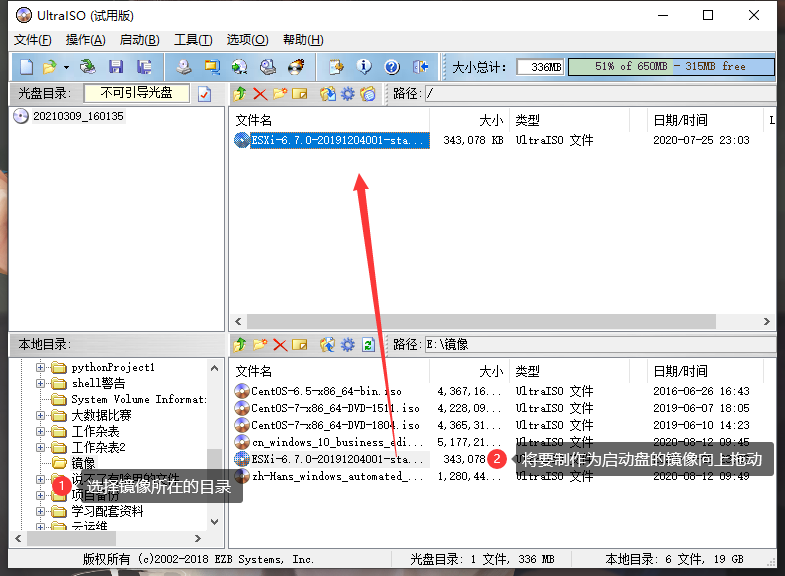The height and width of the screenshot is (576, 785).
Task: Save the image with the floppy disk icon
Action: click(x=116, y=67)
